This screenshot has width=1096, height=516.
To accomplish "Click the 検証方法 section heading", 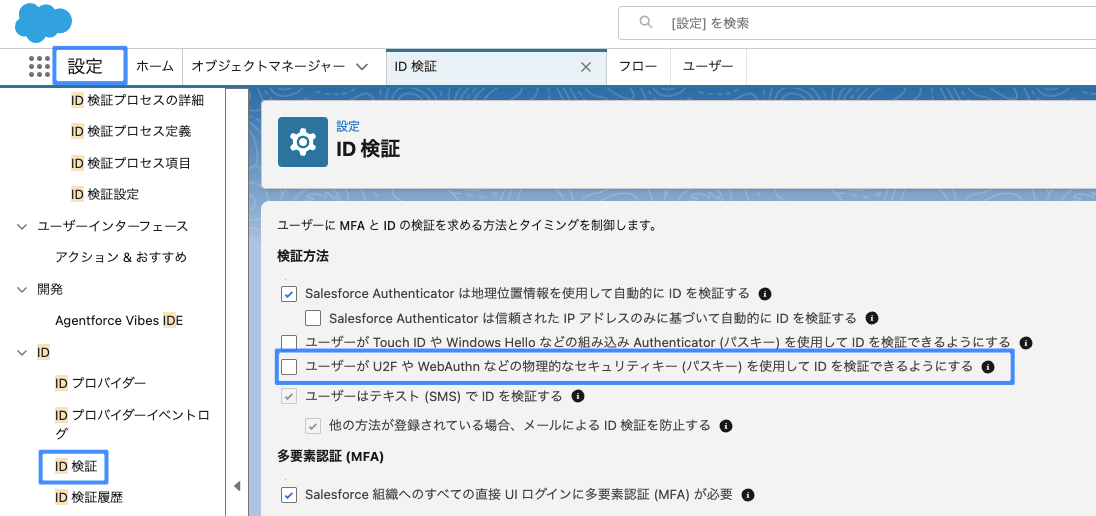I will 303,257.
